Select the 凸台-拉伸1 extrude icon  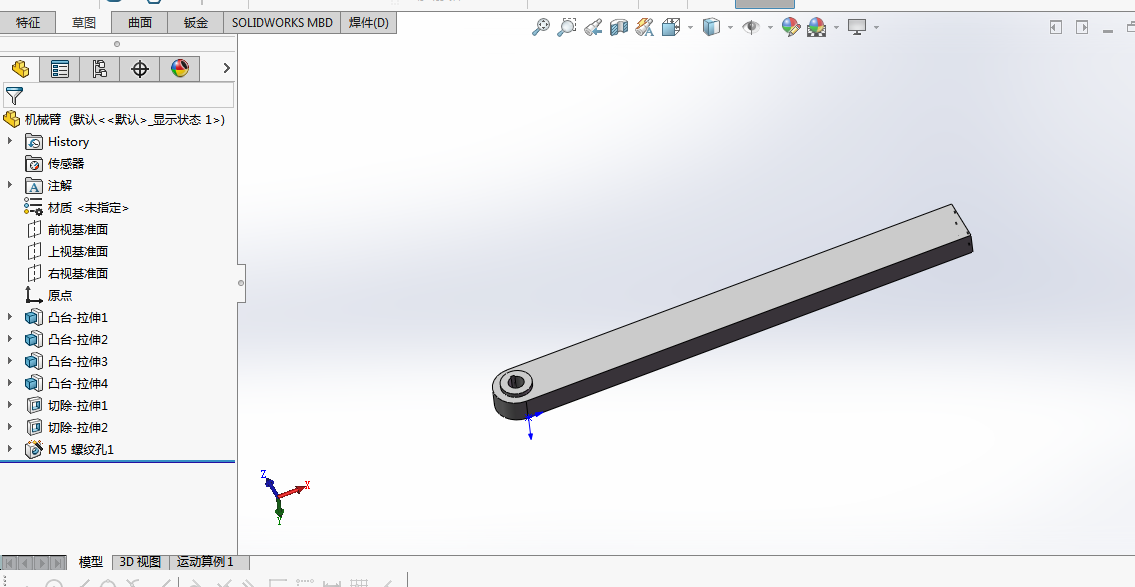point(33,317)
